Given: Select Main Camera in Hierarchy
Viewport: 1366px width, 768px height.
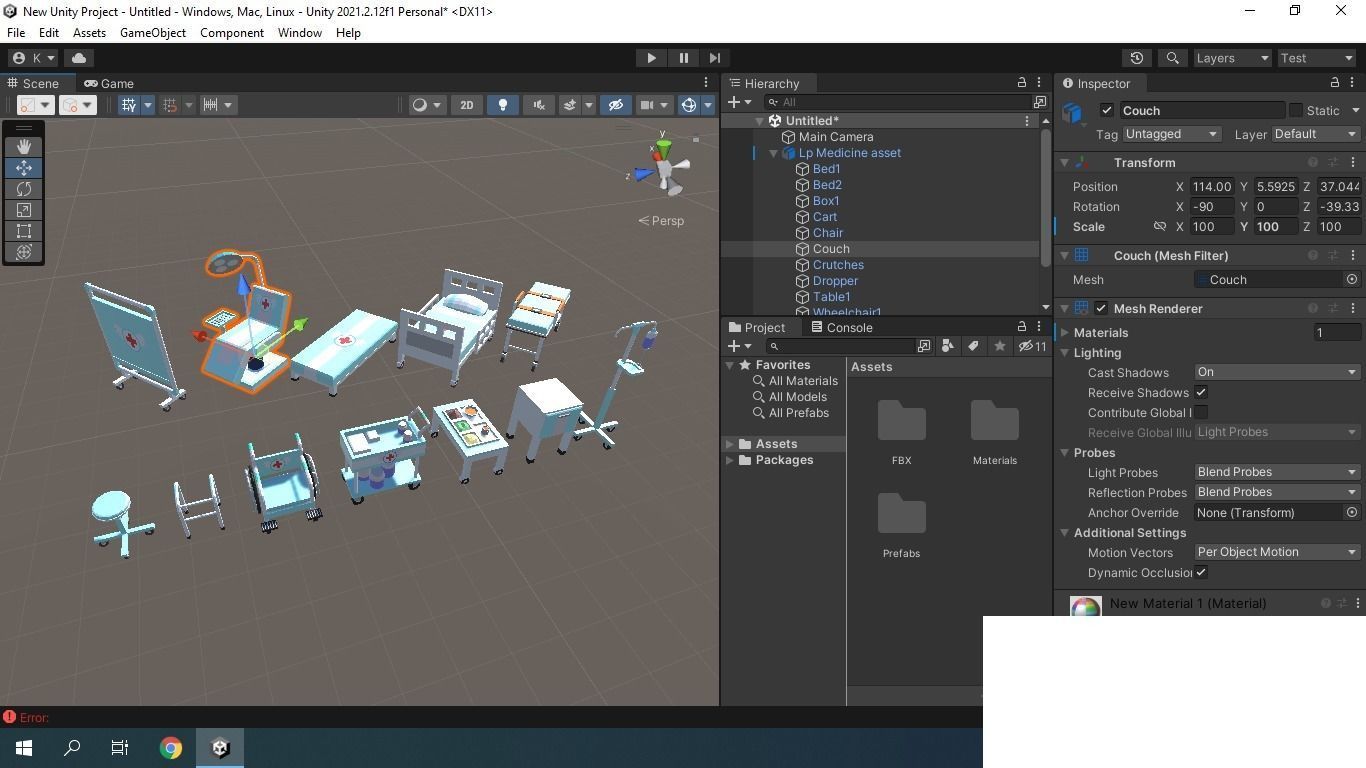Looking at the screenshot, I should click(836, 137).
